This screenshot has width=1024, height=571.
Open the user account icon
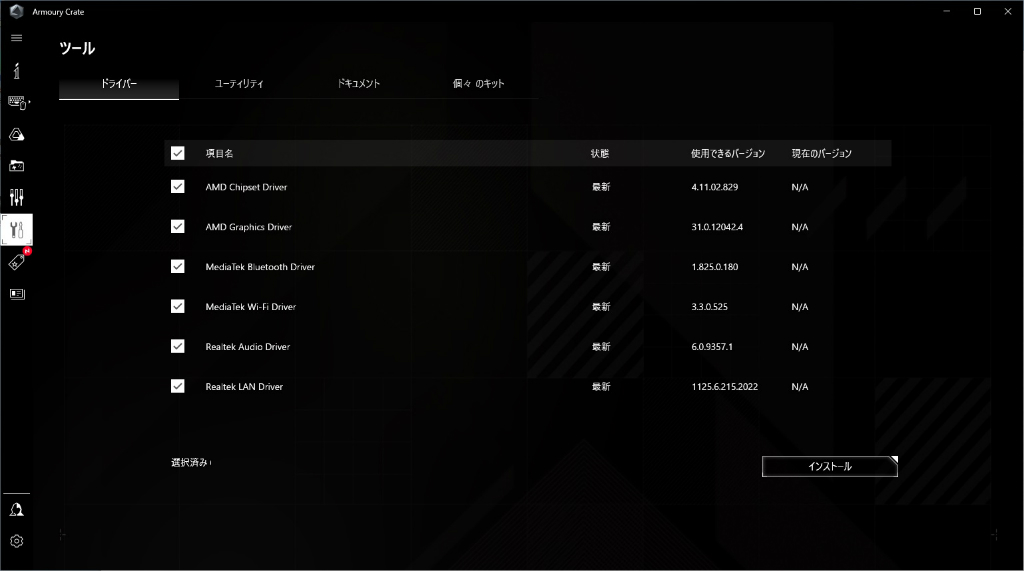pyautogui.click(x=17, y=510)
